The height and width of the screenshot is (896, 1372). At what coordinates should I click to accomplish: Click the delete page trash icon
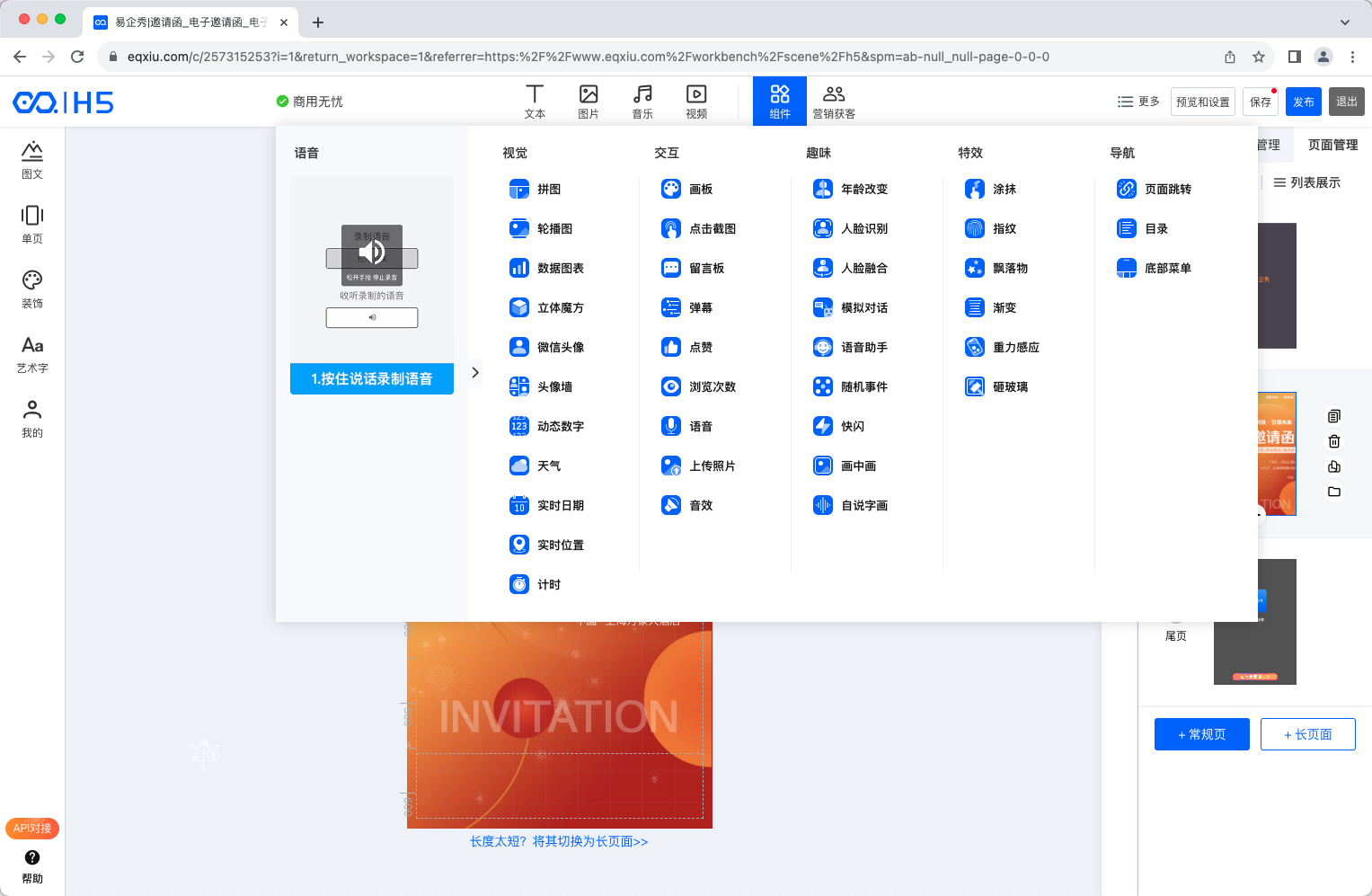[1334, 441]
